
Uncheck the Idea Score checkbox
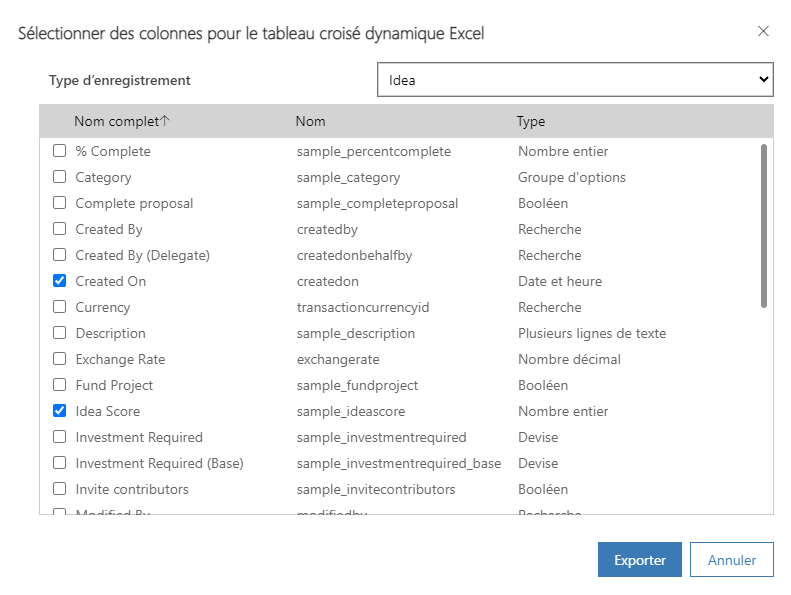tap(60, 411)
